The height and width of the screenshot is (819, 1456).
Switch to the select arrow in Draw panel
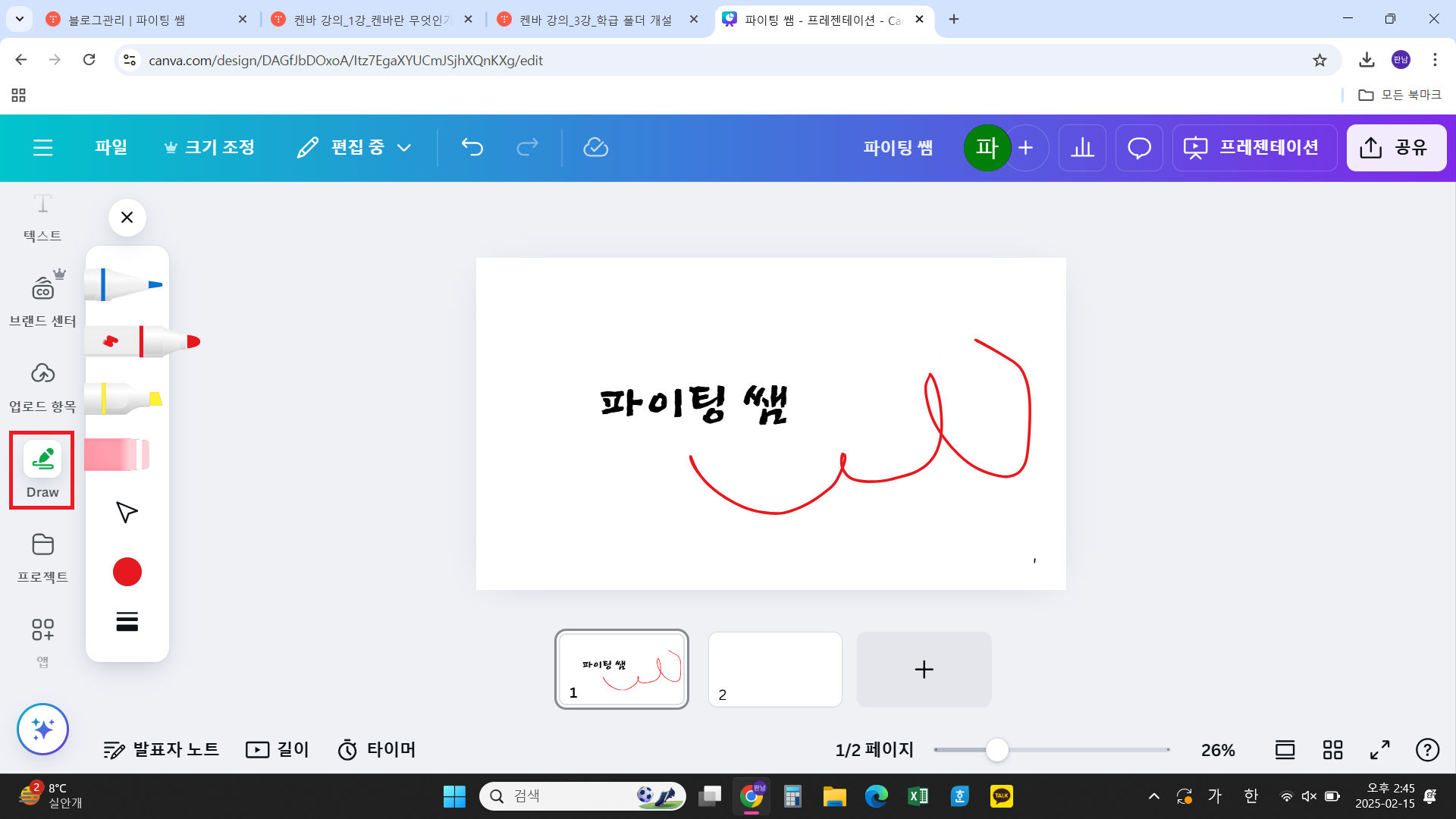point(127,513)
